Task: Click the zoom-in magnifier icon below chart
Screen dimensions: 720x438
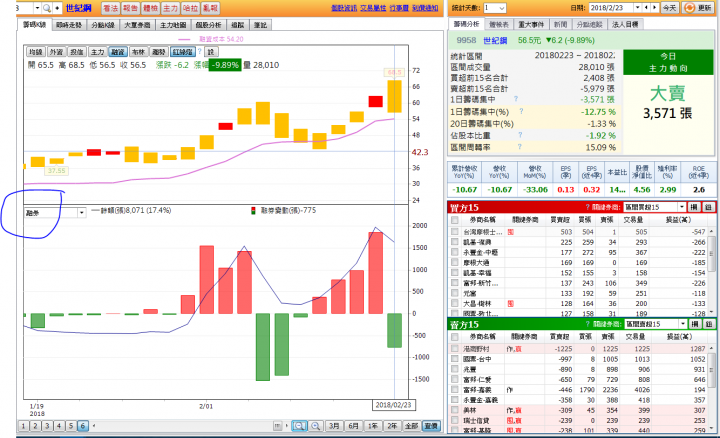Action: coord(315,426)
